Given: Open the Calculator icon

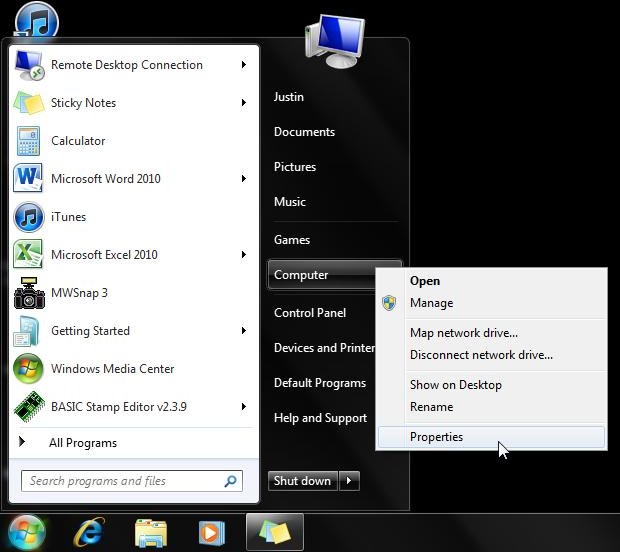Looking at the screenshot, I should (x=28, y=141).
